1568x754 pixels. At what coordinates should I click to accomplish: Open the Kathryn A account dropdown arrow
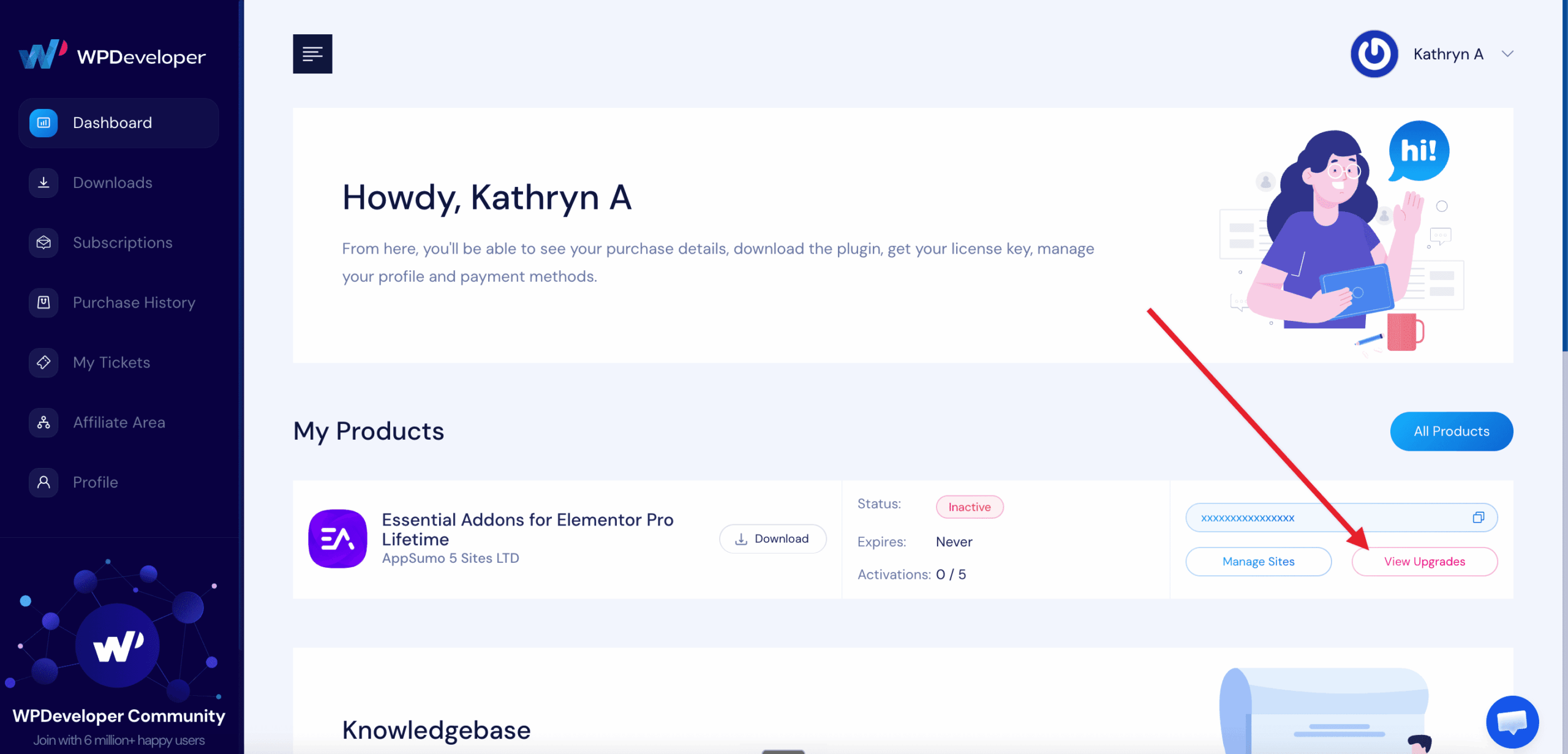click(x=1507, y=54)
